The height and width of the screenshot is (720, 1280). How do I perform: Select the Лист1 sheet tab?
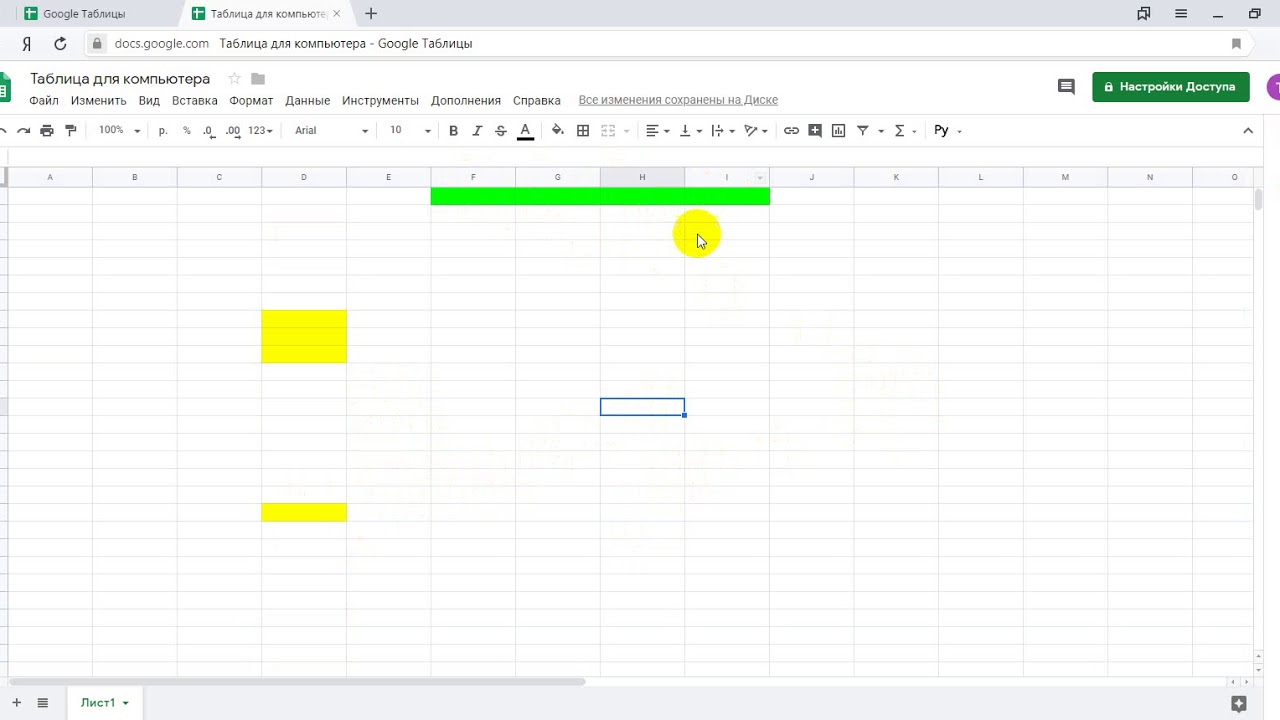(x=104, y=703)
